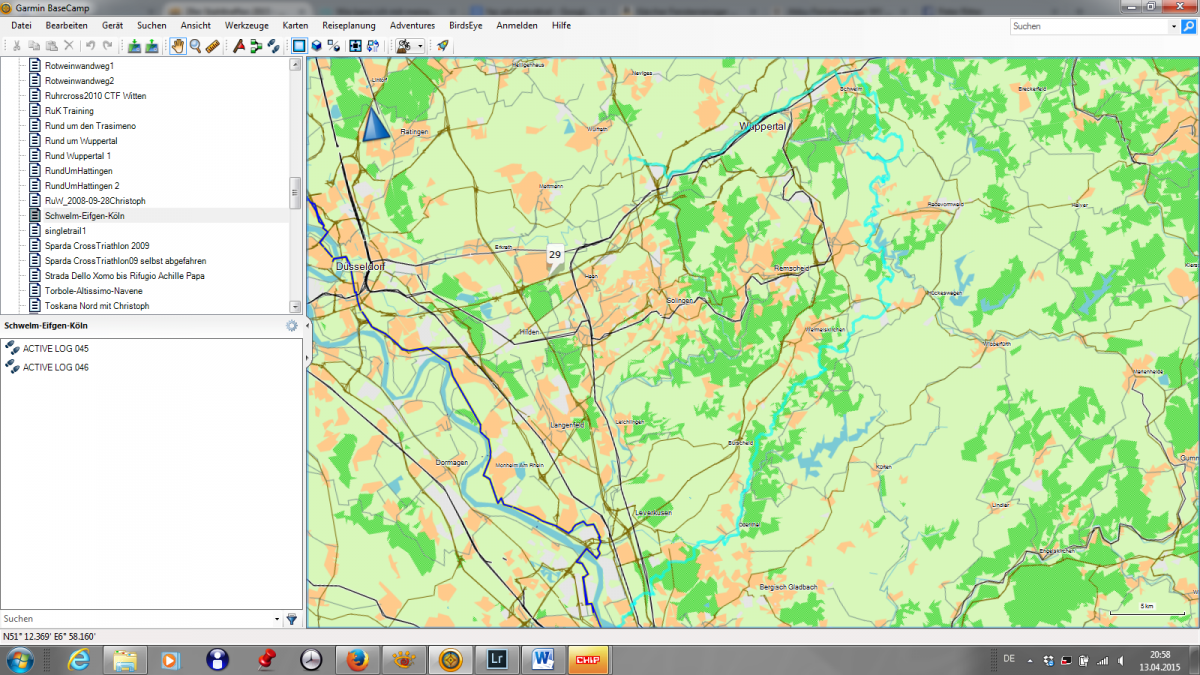Select Rund um Wuppertal list entry
Image resolution: width=1200 pixels, height=675 pixels.
[x=81, y=141]
